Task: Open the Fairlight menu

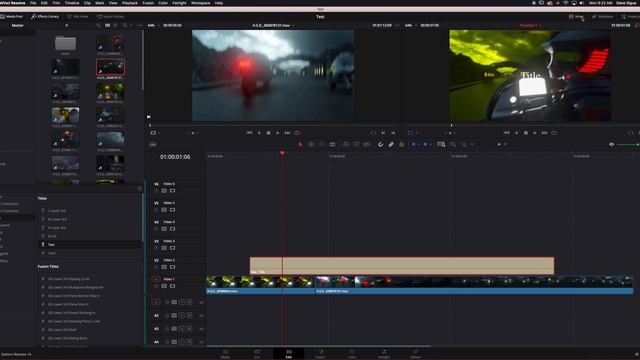Action: pyautogui.click(x=180, y=3)
